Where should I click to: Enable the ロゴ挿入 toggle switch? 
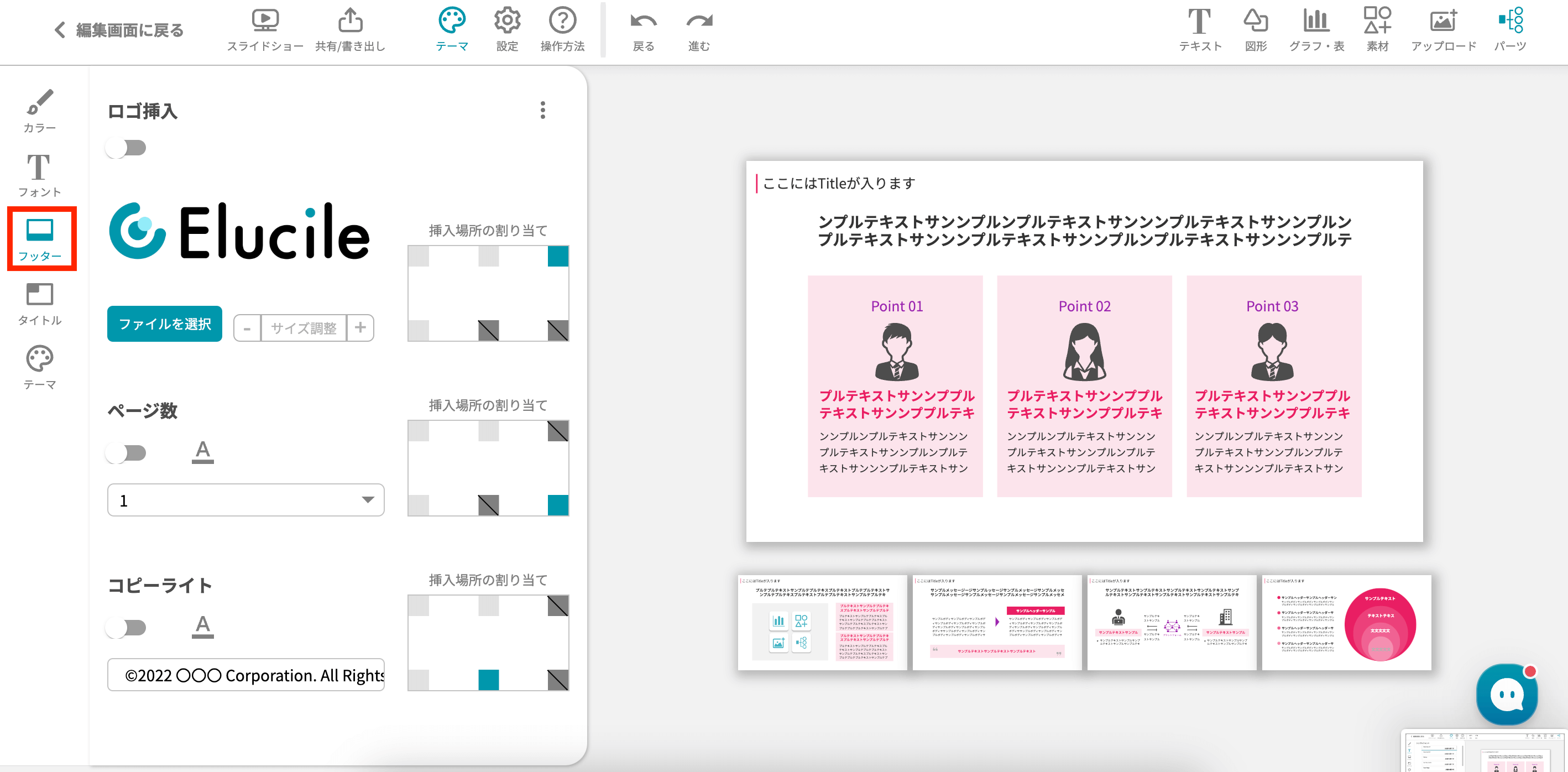click(x=126, y=148)
